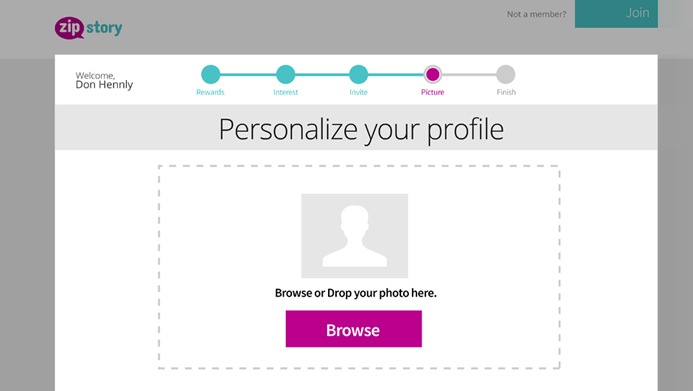Jump to the Finish step label
The image size is (693, 391).
click(506, 92)
